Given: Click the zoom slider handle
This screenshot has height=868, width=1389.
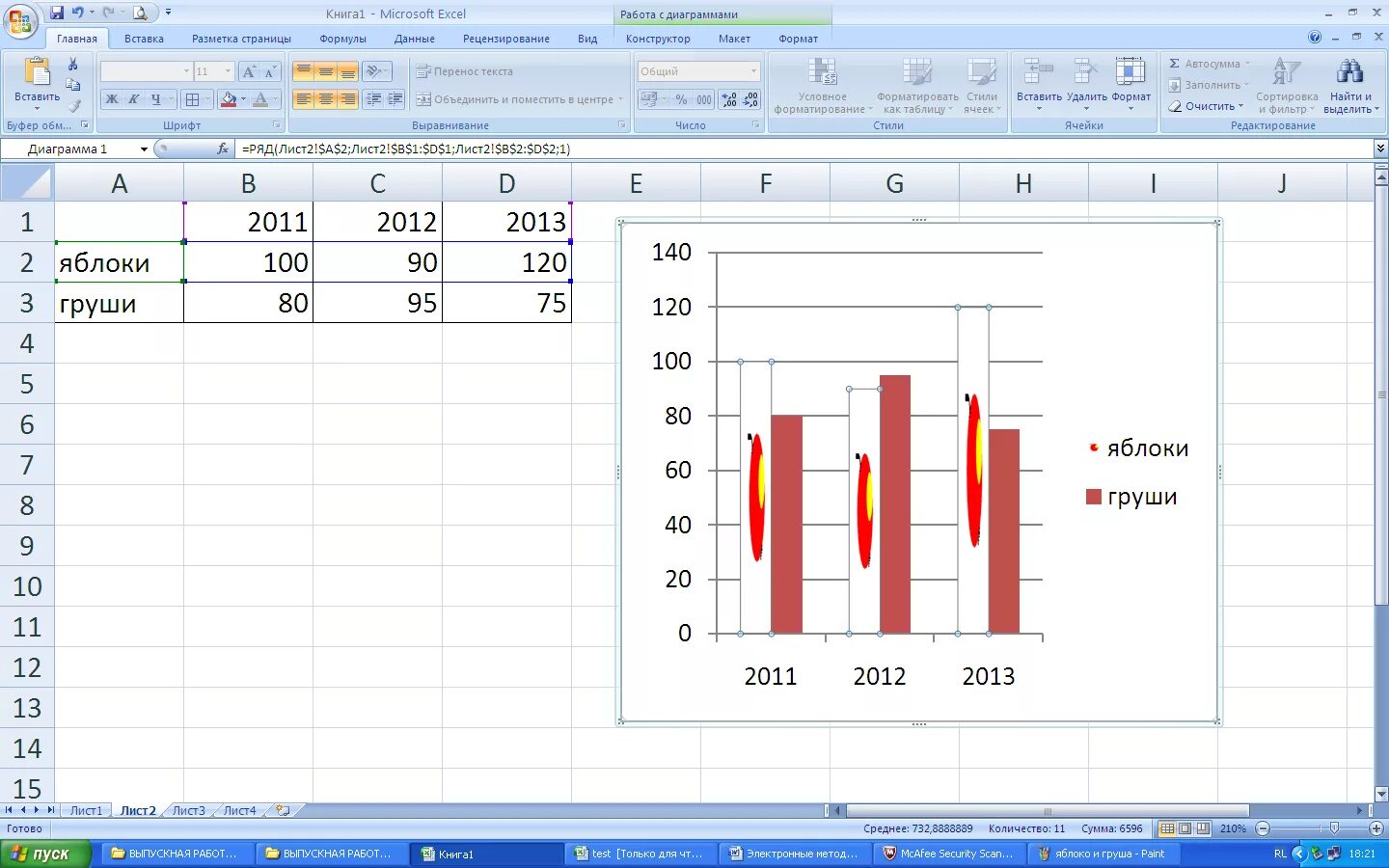Looking at the screenshot, I should click(1334, 828).
